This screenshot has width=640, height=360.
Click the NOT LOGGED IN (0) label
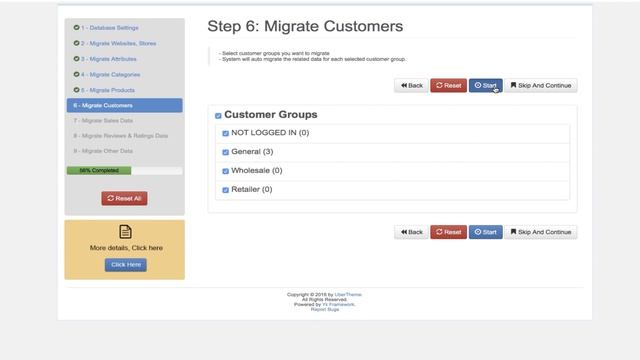[x=270, y=133]
